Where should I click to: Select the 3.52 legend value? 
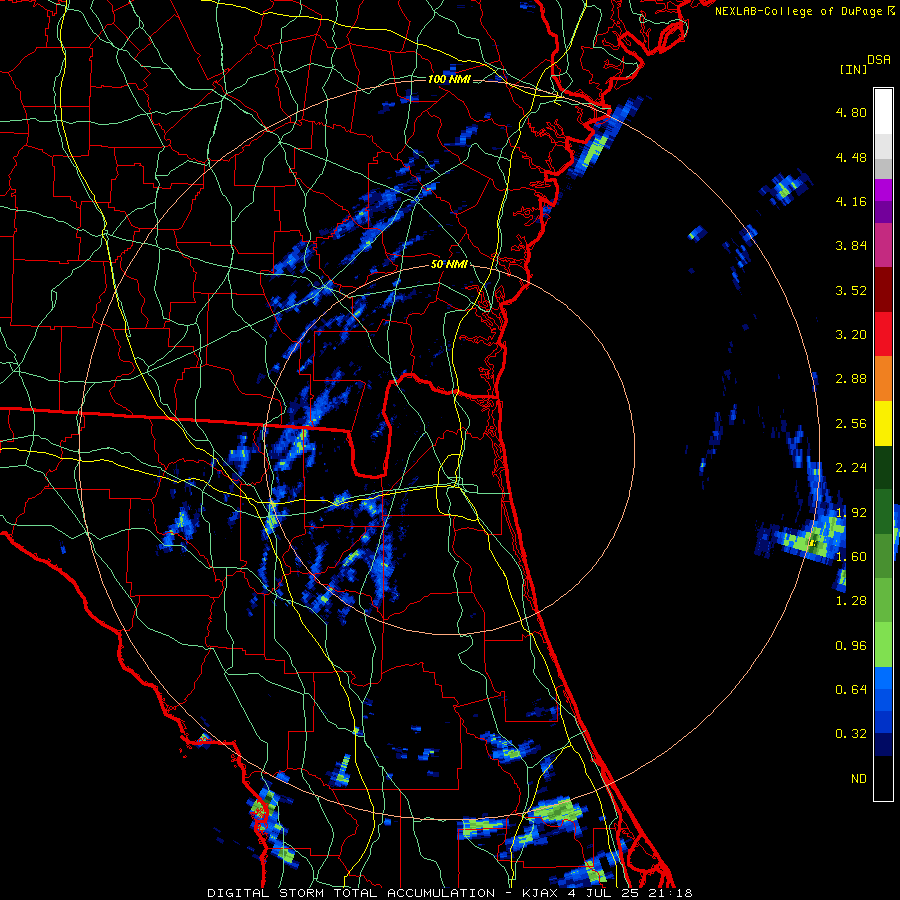pyautogui.click(x=851, y=290)
